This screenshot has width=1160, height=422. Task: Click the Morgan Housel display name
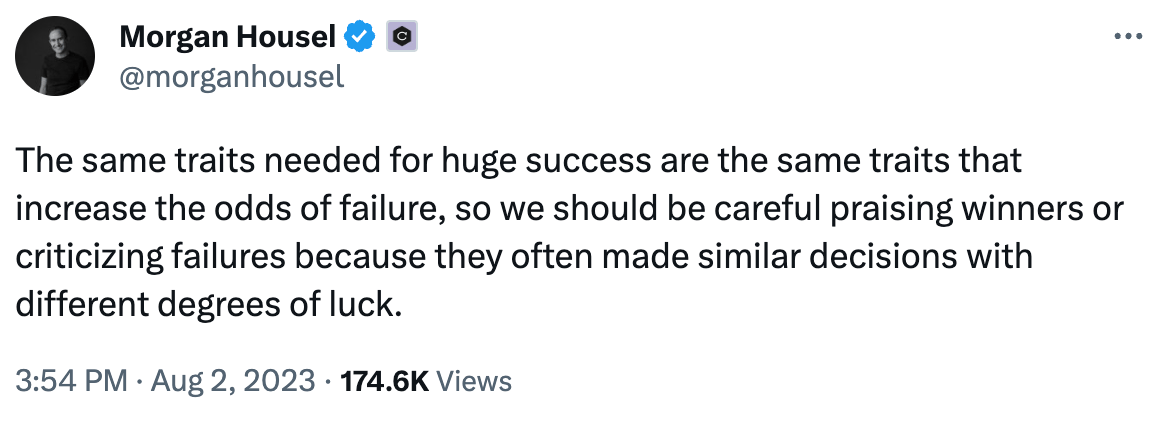pyautogui.click(x=228, y=36)
